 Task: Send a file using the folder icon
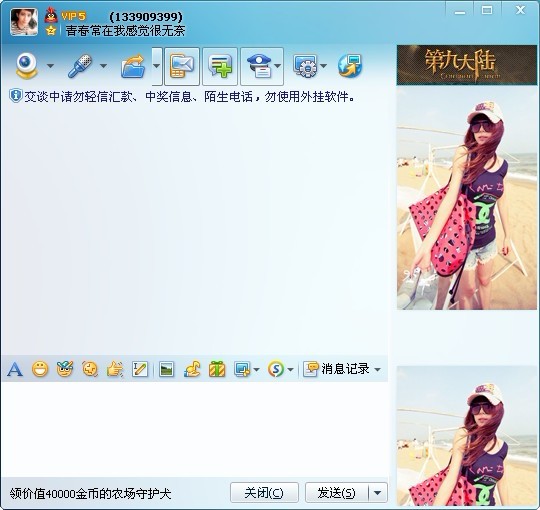point(133,66)
